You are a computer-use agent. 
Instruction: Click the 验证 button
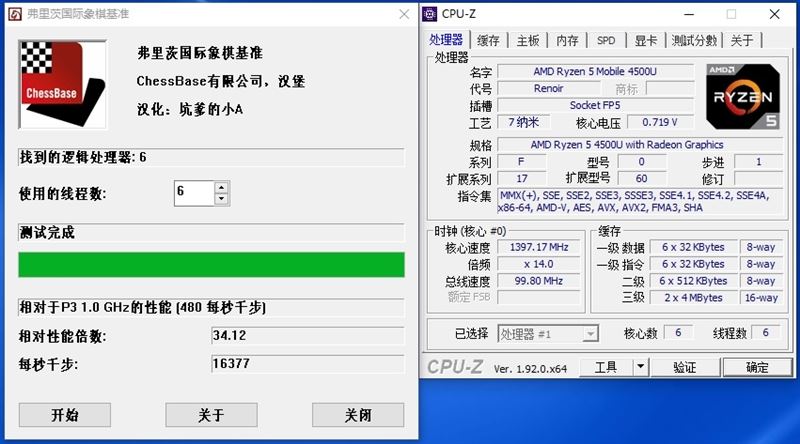tap(685, 367)
